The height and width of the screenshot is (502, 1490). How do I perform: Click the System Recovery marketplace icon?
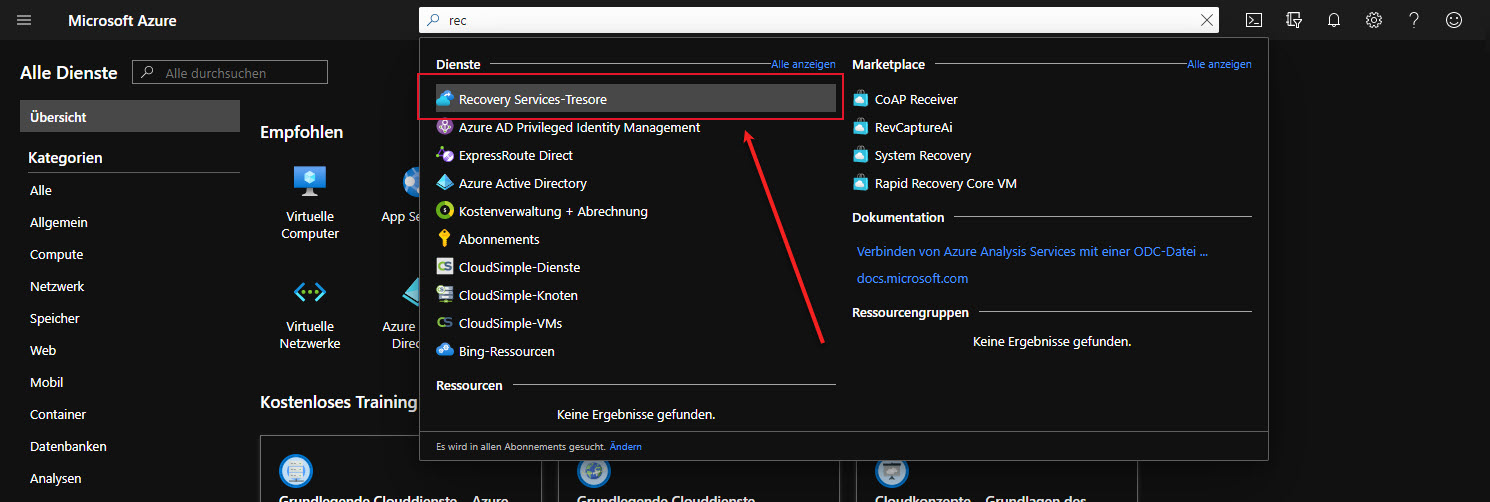860,155
